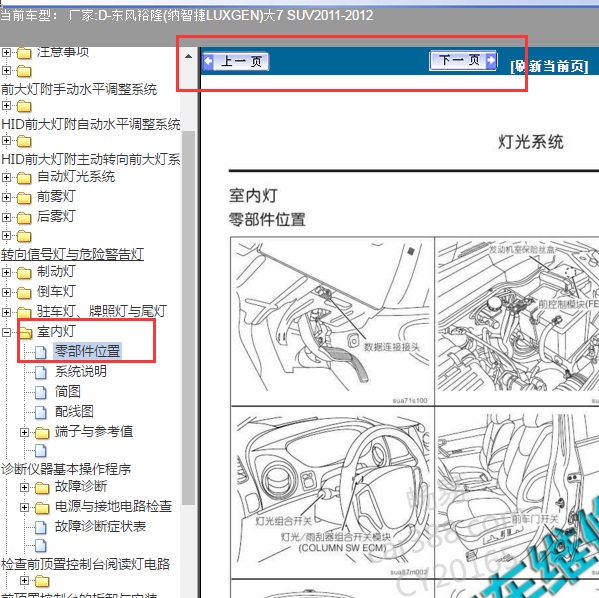Select the 制动灯 tree item
Viewport: 599px width, 598px height.
[56, 272]
